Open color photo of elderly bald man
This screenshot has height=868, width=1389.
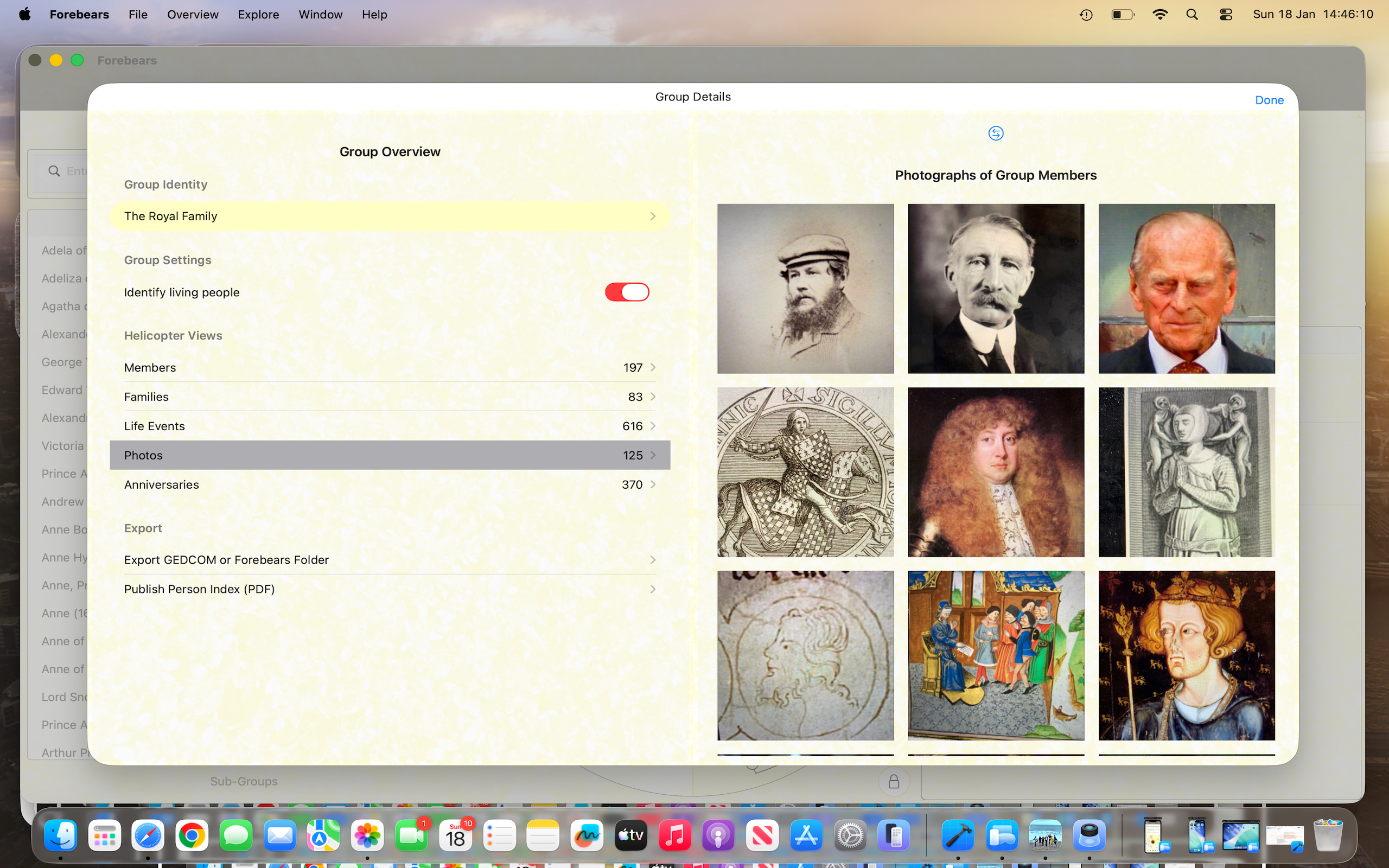1187,289
